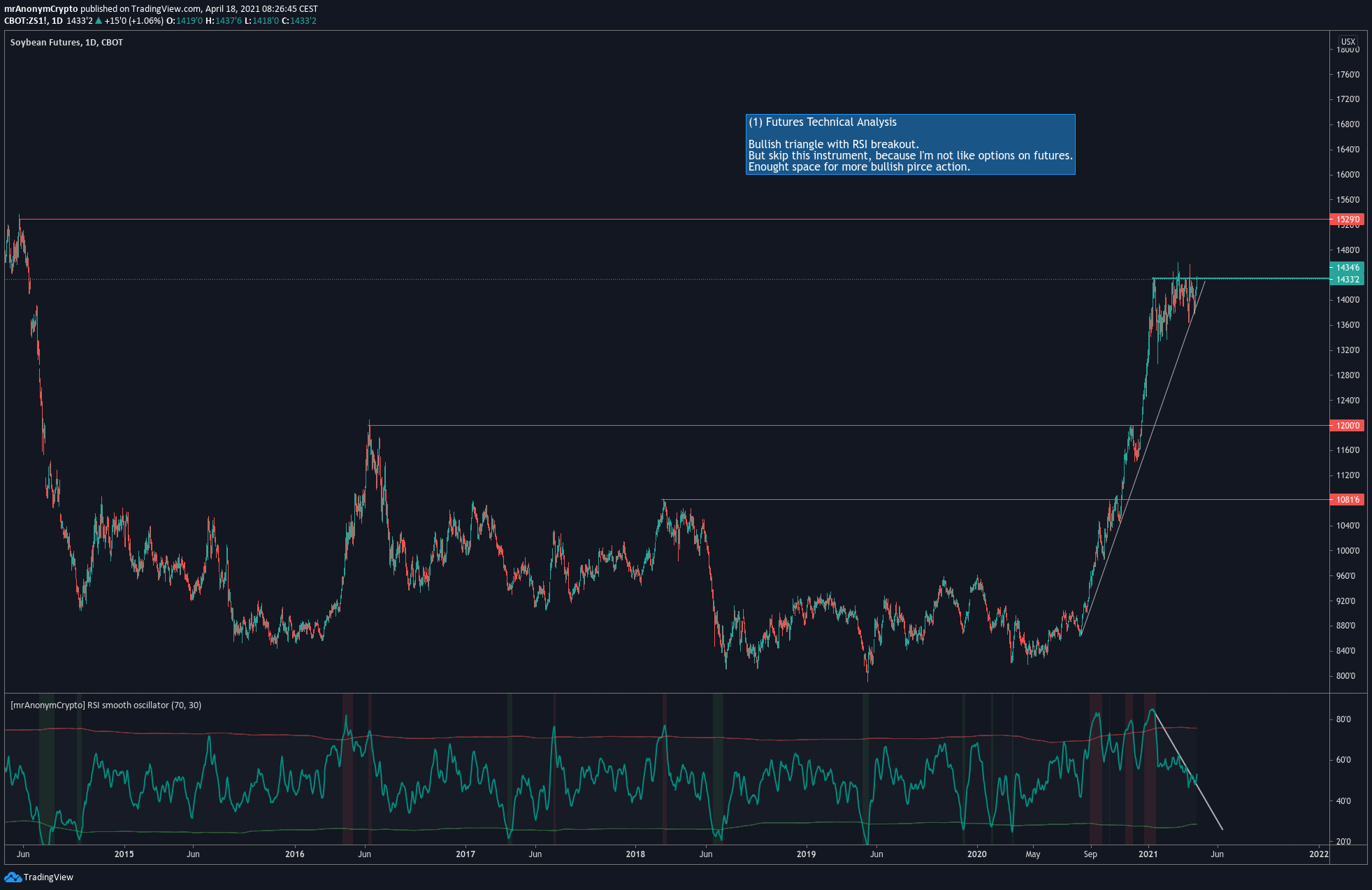The height and width of the screenshot is (890, 1372).
Task: Click the red 1081'6 price label
Action: coord(1348,500)
